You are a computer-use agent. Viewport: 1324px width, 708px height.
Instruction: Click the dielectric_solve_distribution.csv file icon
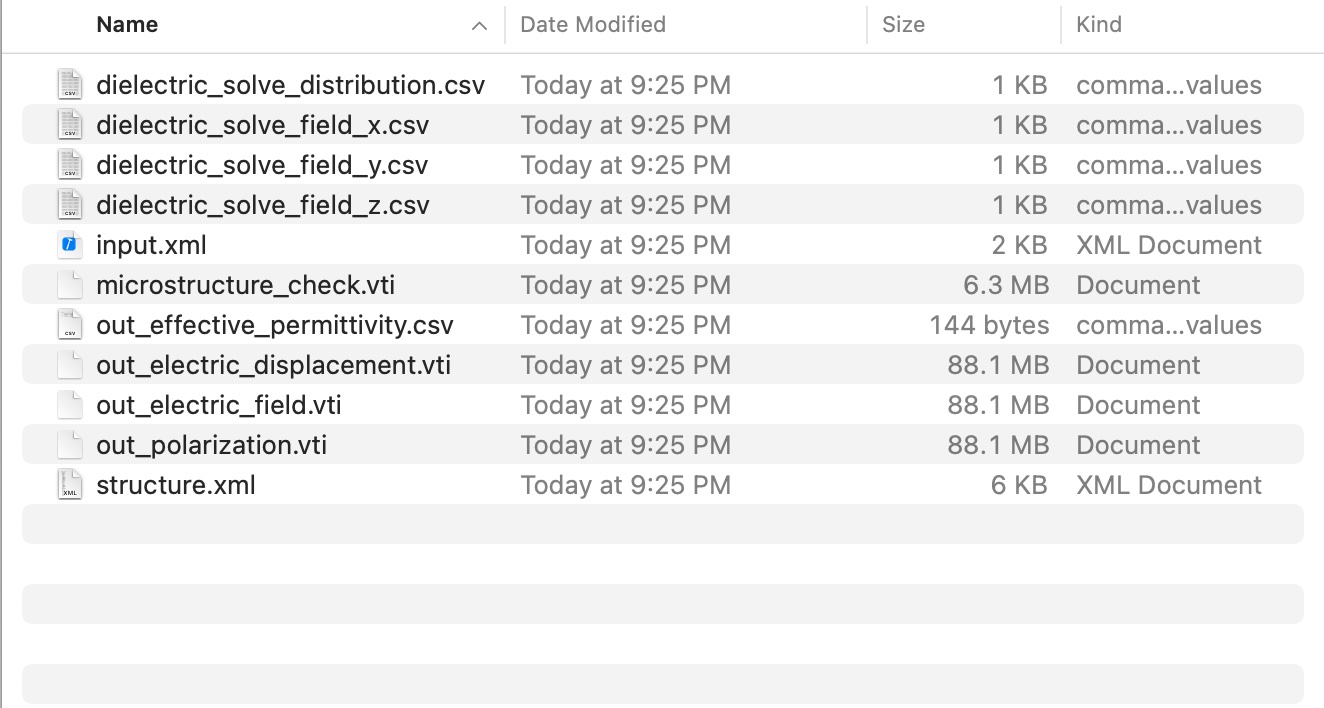click(69, 85)
